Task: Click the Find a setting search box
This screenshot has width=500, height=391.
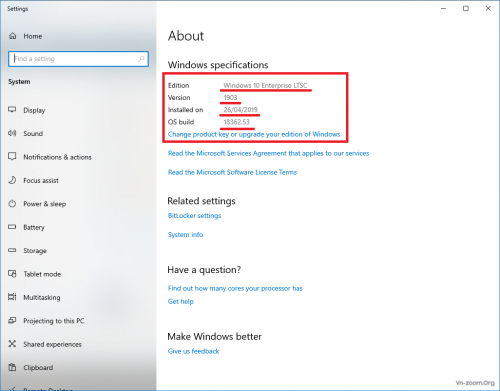Action: point(78,59)
